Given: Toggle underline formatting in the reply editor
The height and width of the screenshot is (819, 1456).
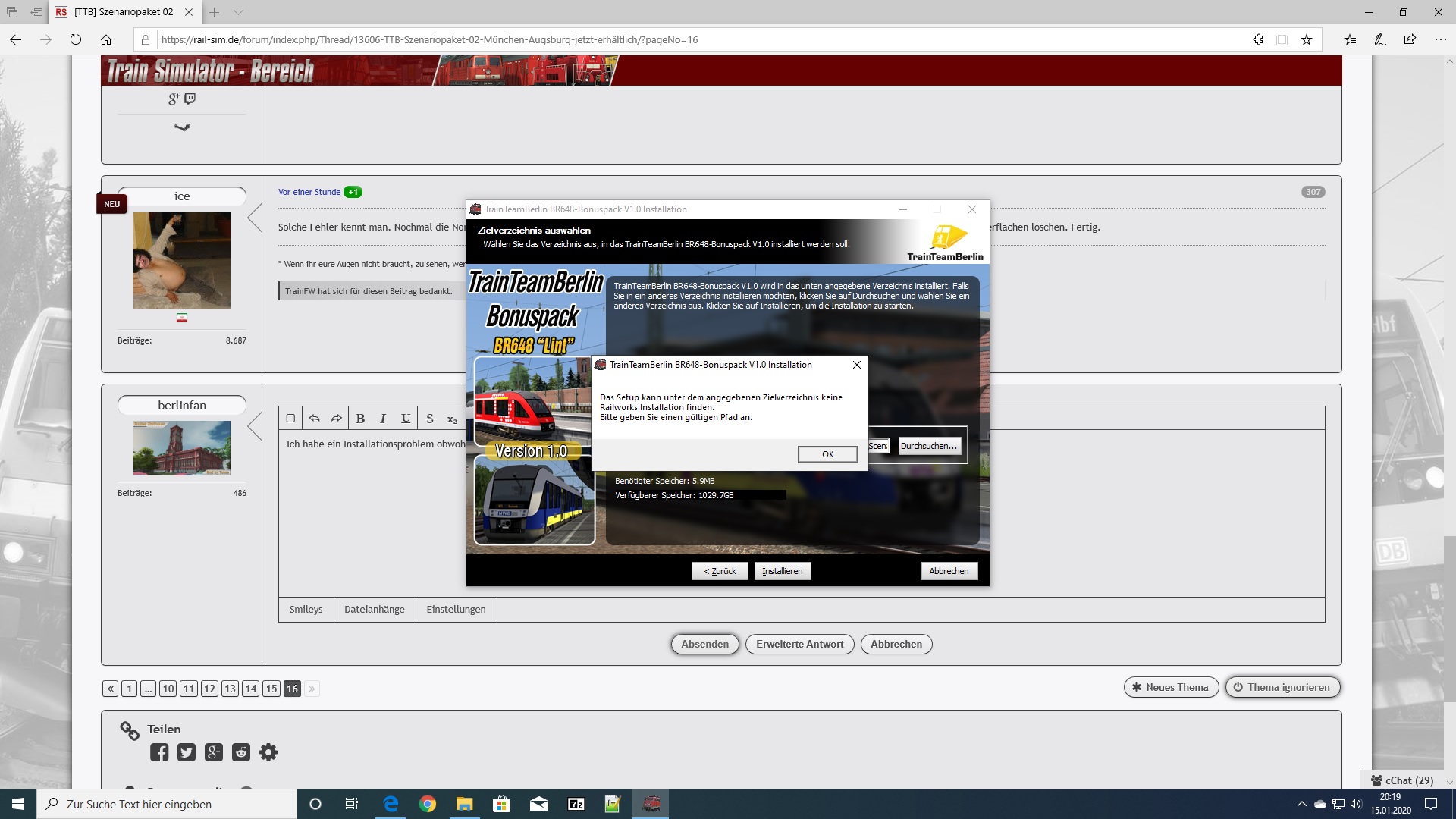Looking at the screenshot, I should (x=406, y=419).
